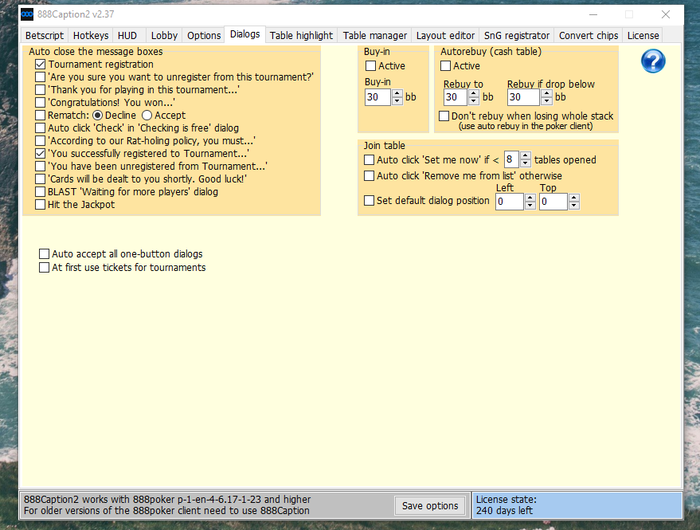Enable the Buy-in Active checkbox

[x=370, y=66]
